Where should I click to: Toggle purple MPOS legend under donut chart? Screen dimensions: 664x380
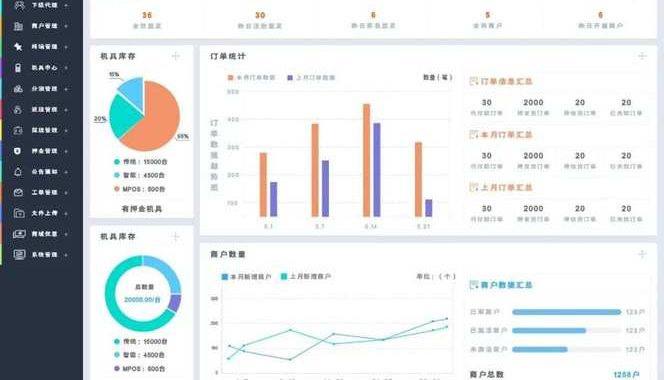[x=139, y=369]
